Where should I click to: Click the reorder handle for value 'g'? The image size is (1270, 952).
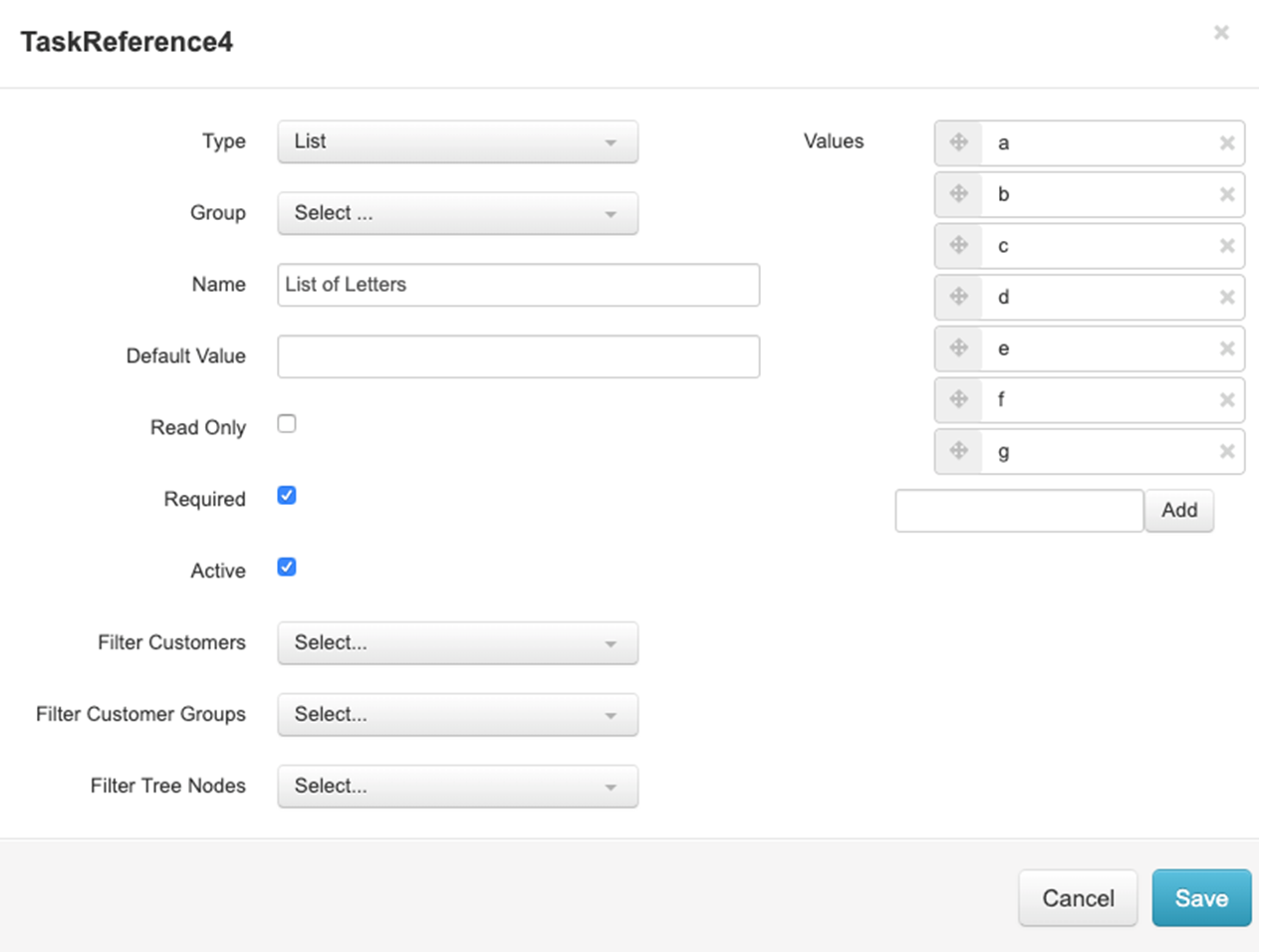958,451
